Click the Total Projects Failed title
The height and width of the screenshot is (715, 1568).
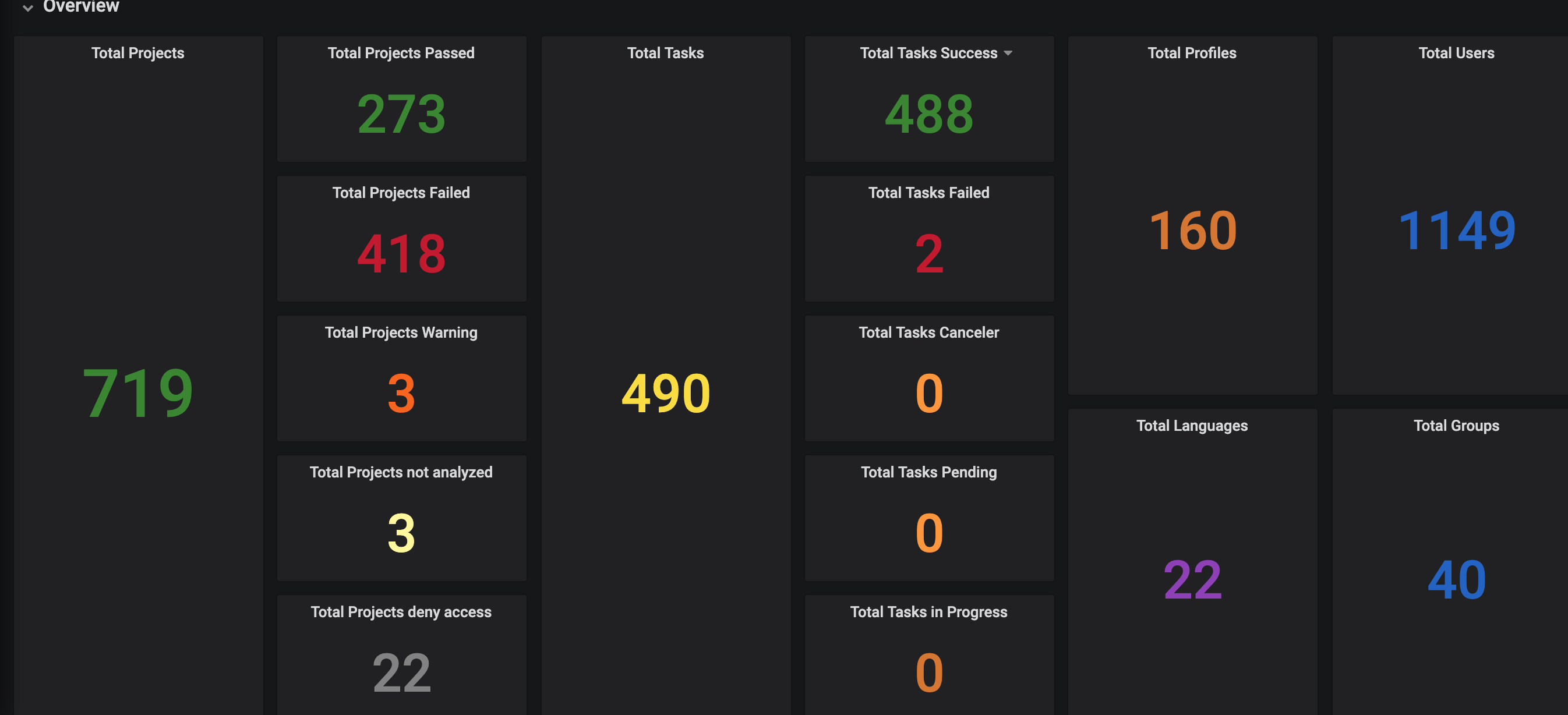pos(401,193)
